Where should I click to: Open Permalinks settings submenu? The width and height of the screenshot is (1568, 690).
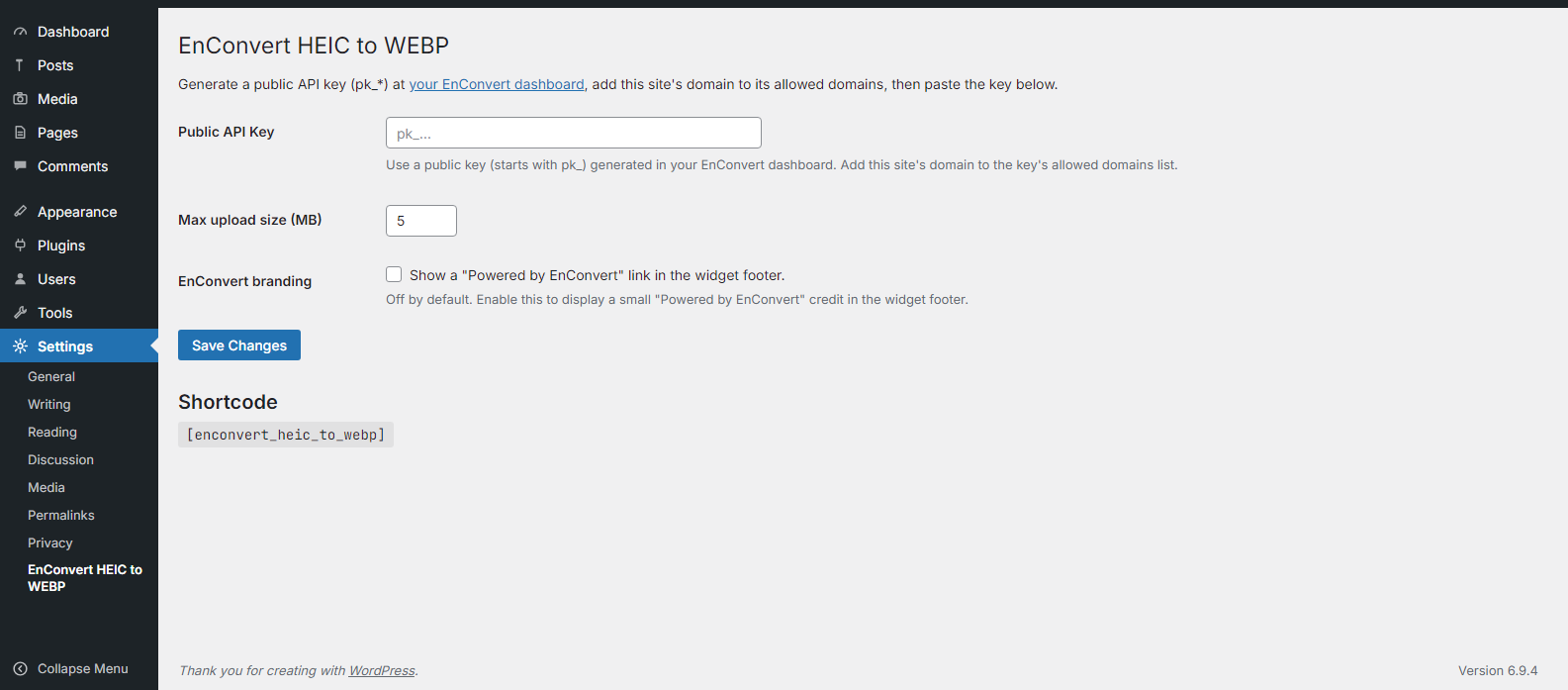pos(61,516)
